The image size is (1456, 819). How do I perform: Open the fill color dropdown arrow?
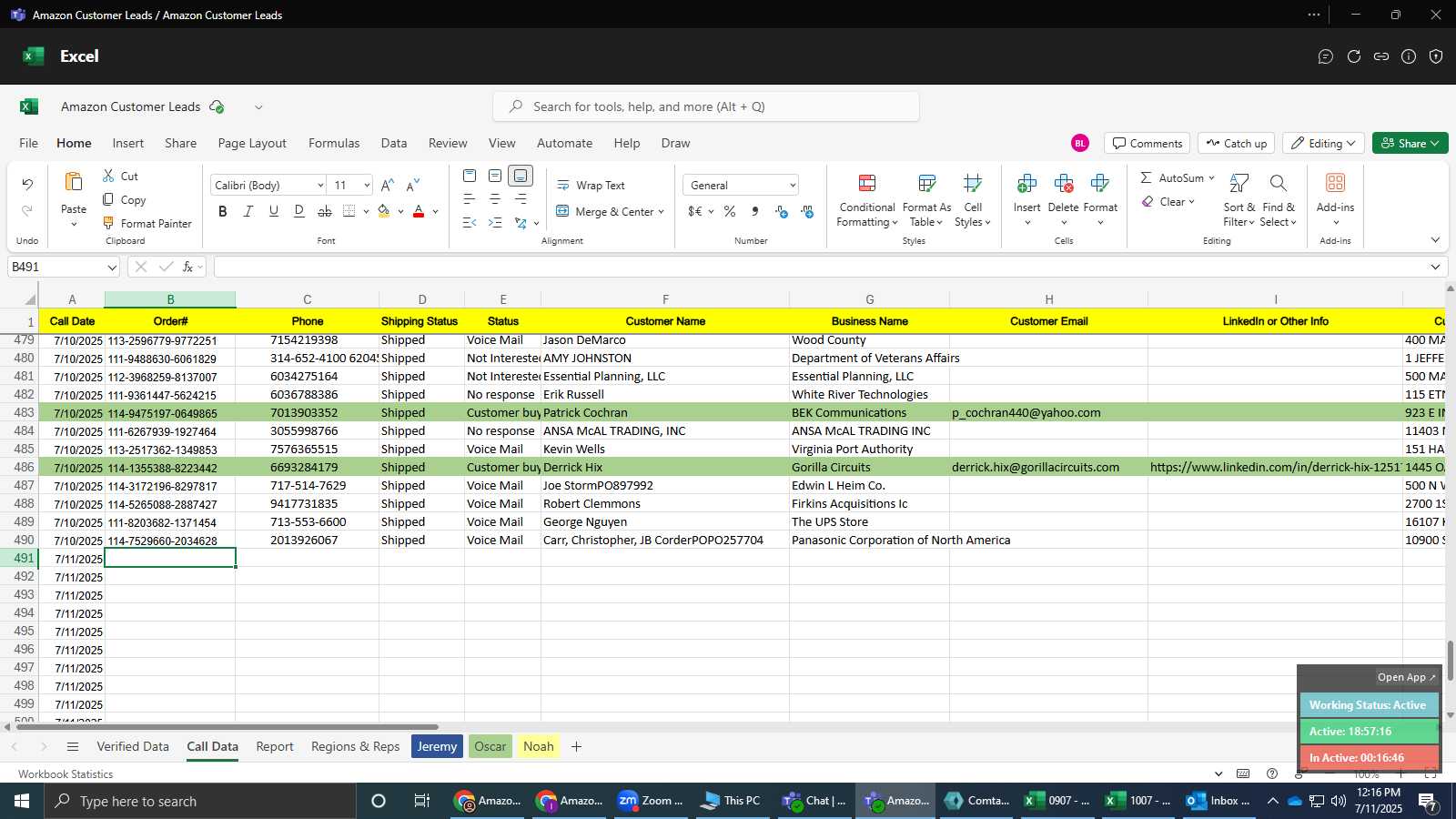400,212
